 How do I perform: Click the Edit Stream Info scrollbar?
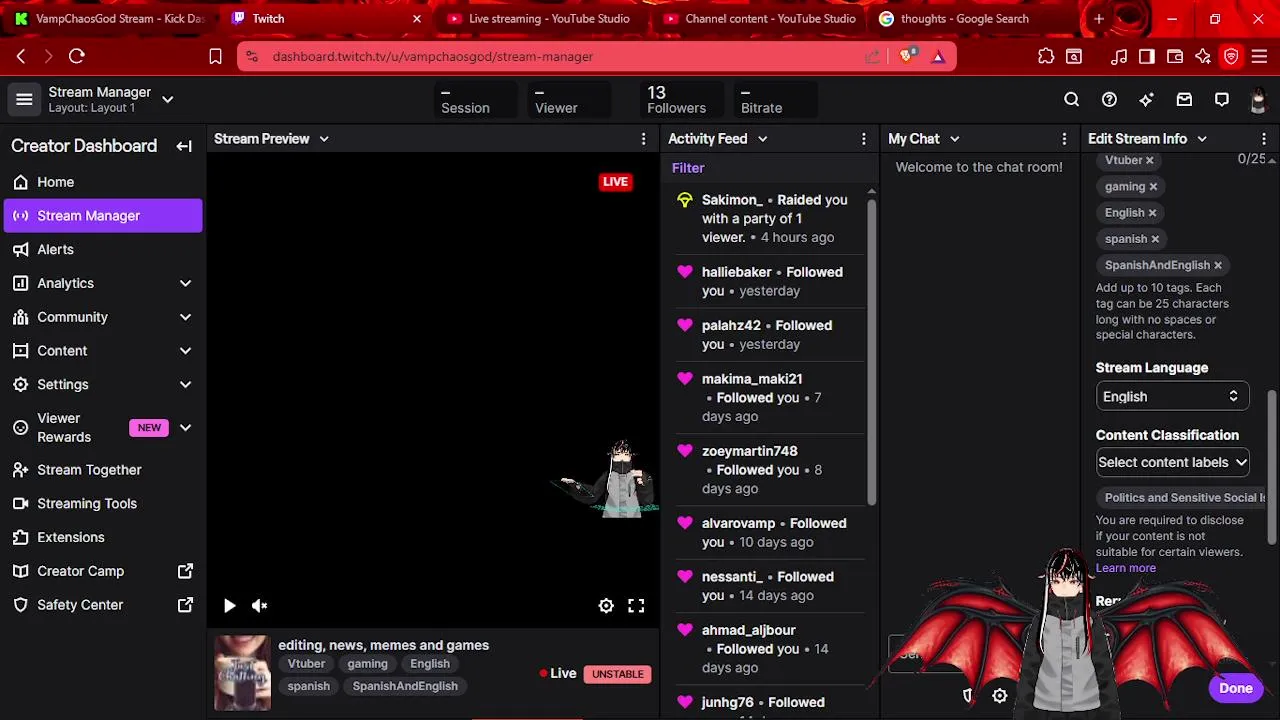(x=1272, y=467)
